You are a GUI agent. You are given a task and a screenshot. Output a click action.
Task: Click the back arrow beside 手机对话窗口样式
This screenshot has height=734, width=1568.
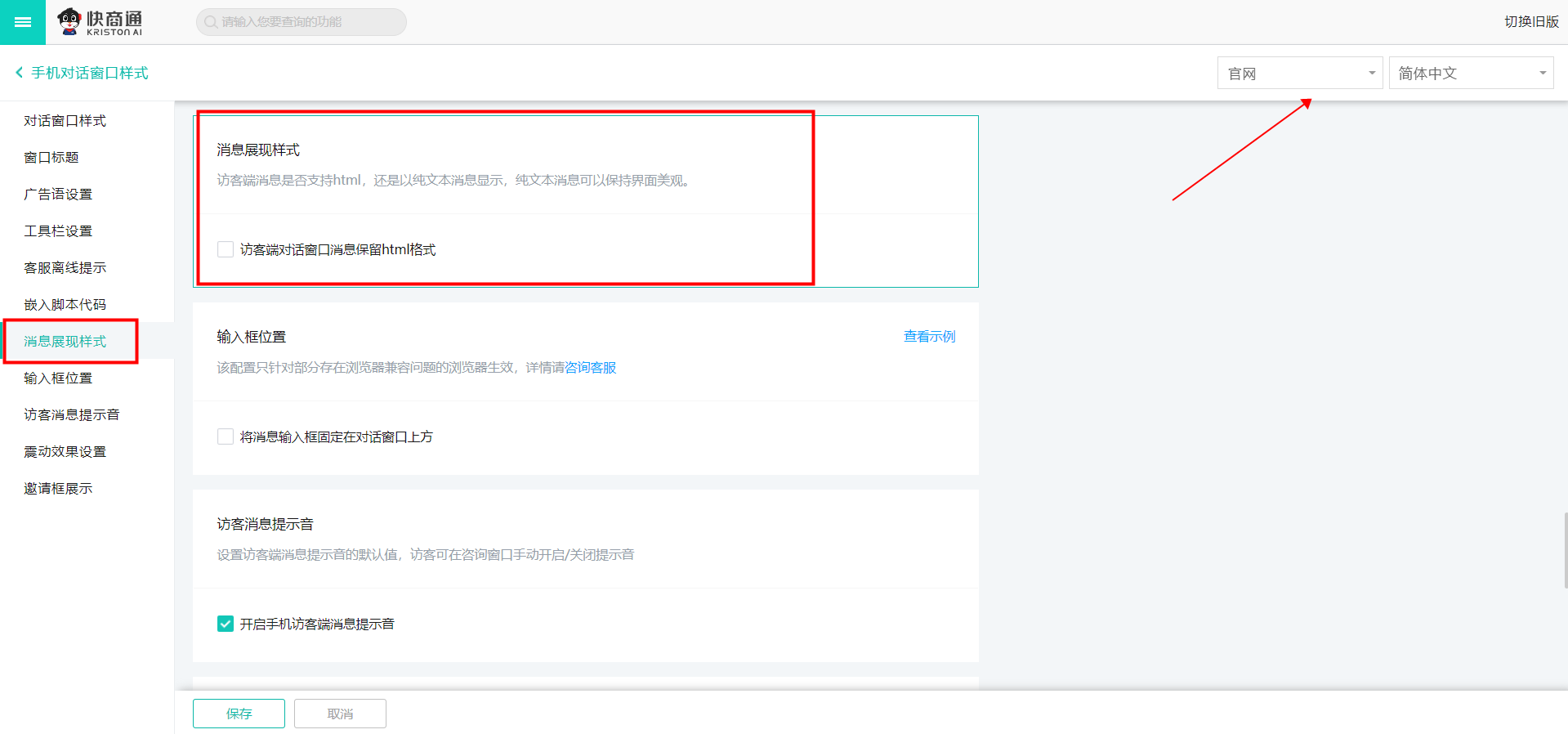point(19,73)
